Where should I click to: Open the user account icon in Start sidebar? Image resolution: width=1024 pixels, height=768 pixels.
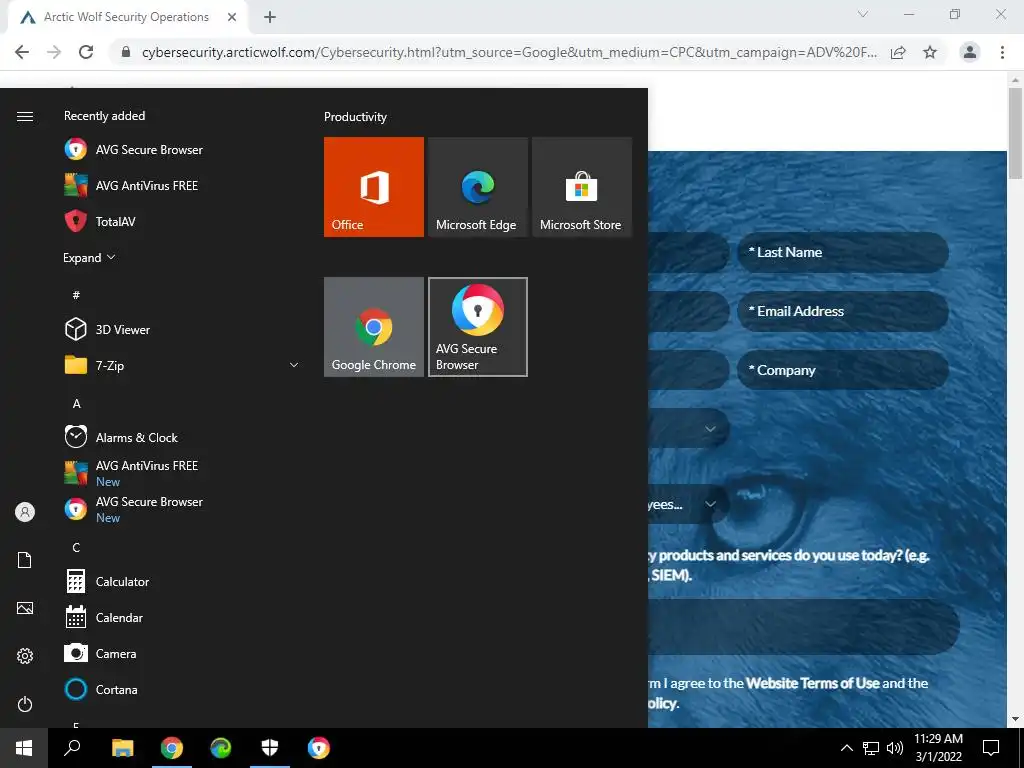25,512
